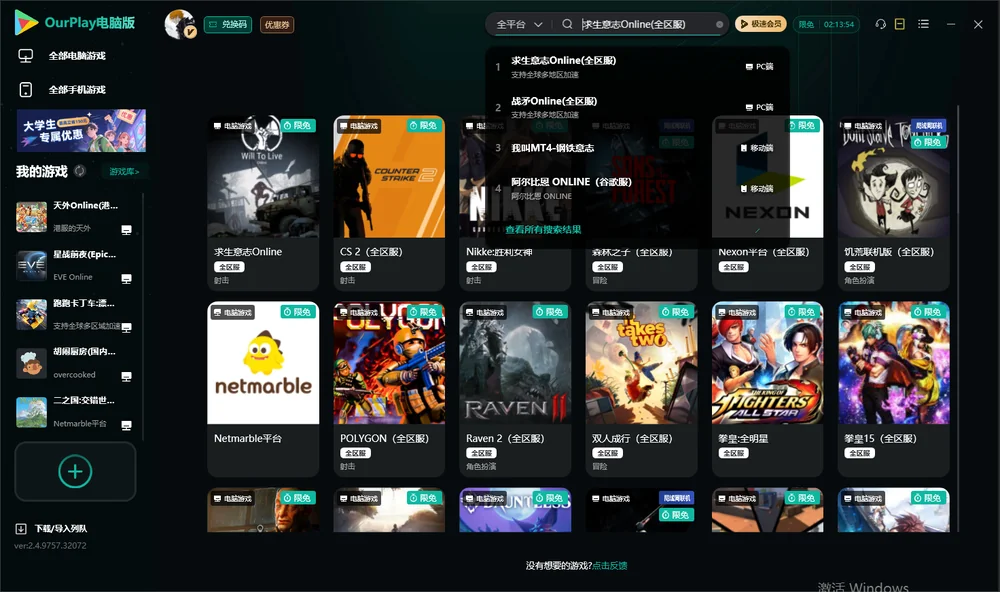Open the user avatar profile
This screenshot has width=1000, height=592.
click(x=180, y=24)
